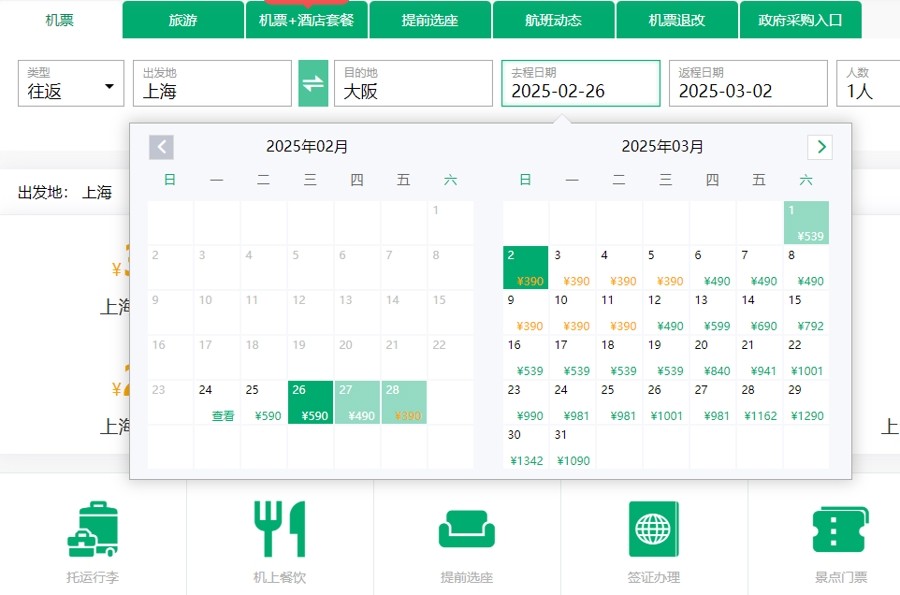The width and height of the screenshot is (900, 595).
Task: Advance calendar to next month
Action: [820, 147]
